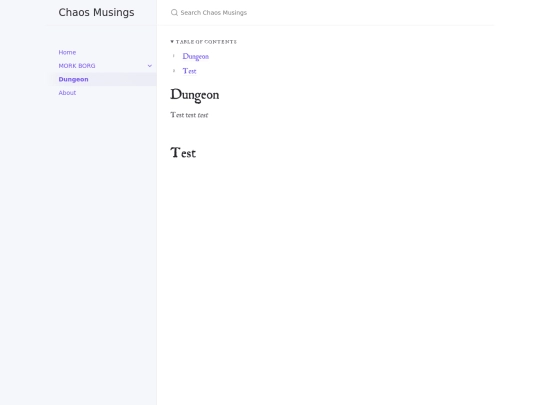Select Dungeon in the sidebar

coord(73,79)
